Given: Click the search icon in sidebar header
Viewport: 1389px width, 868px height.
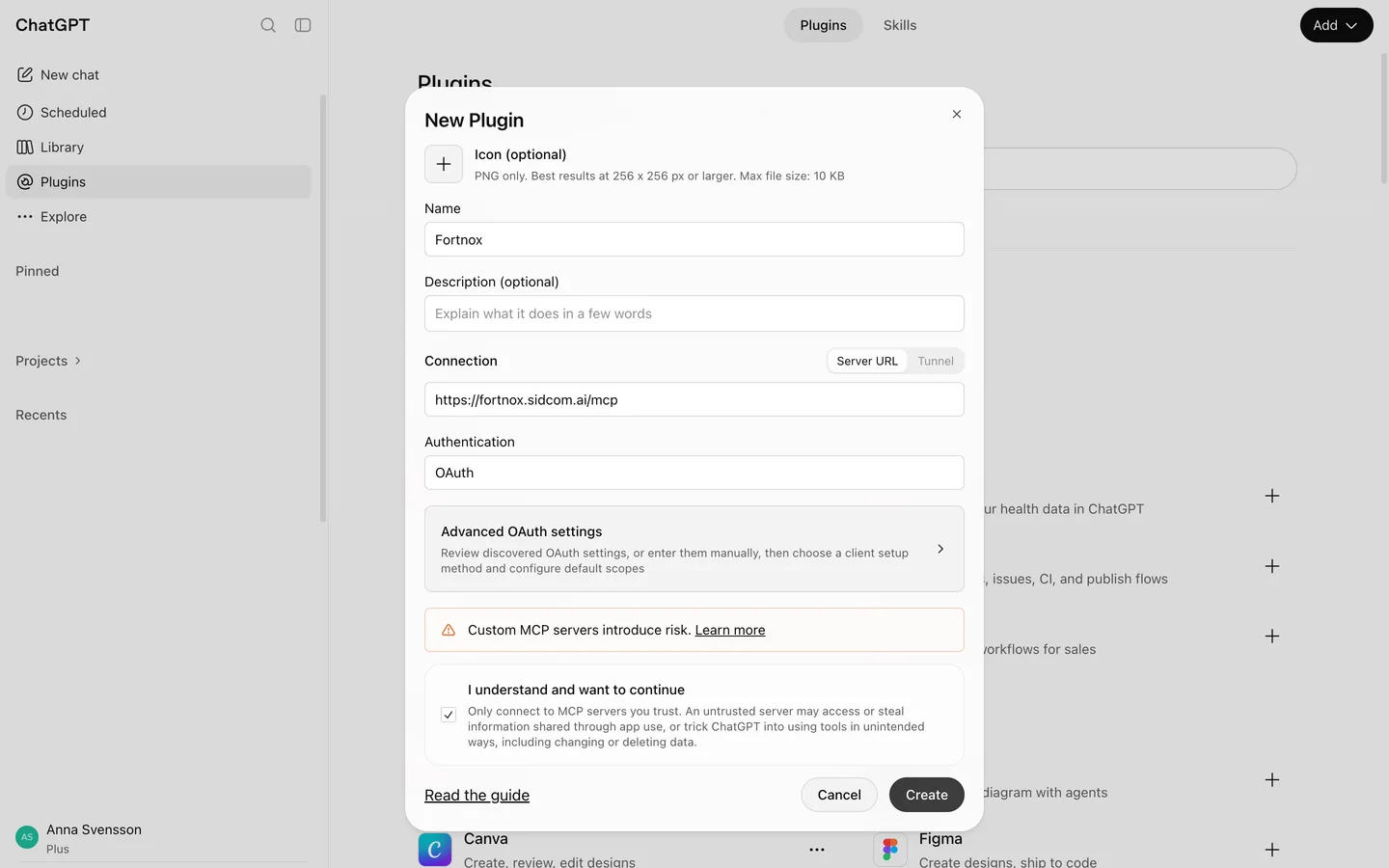Looking at the screenshot, I should (x=268, y=25).
